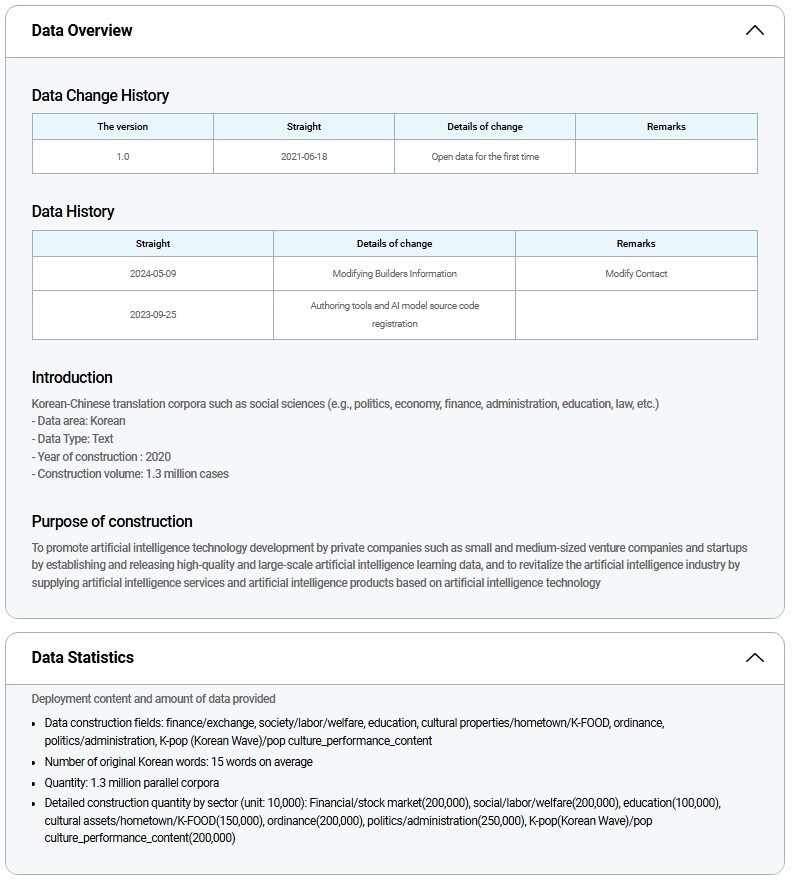Collapse the Data Overview section chevron
The height and width of the screenshot is (880, 792).
754,30
